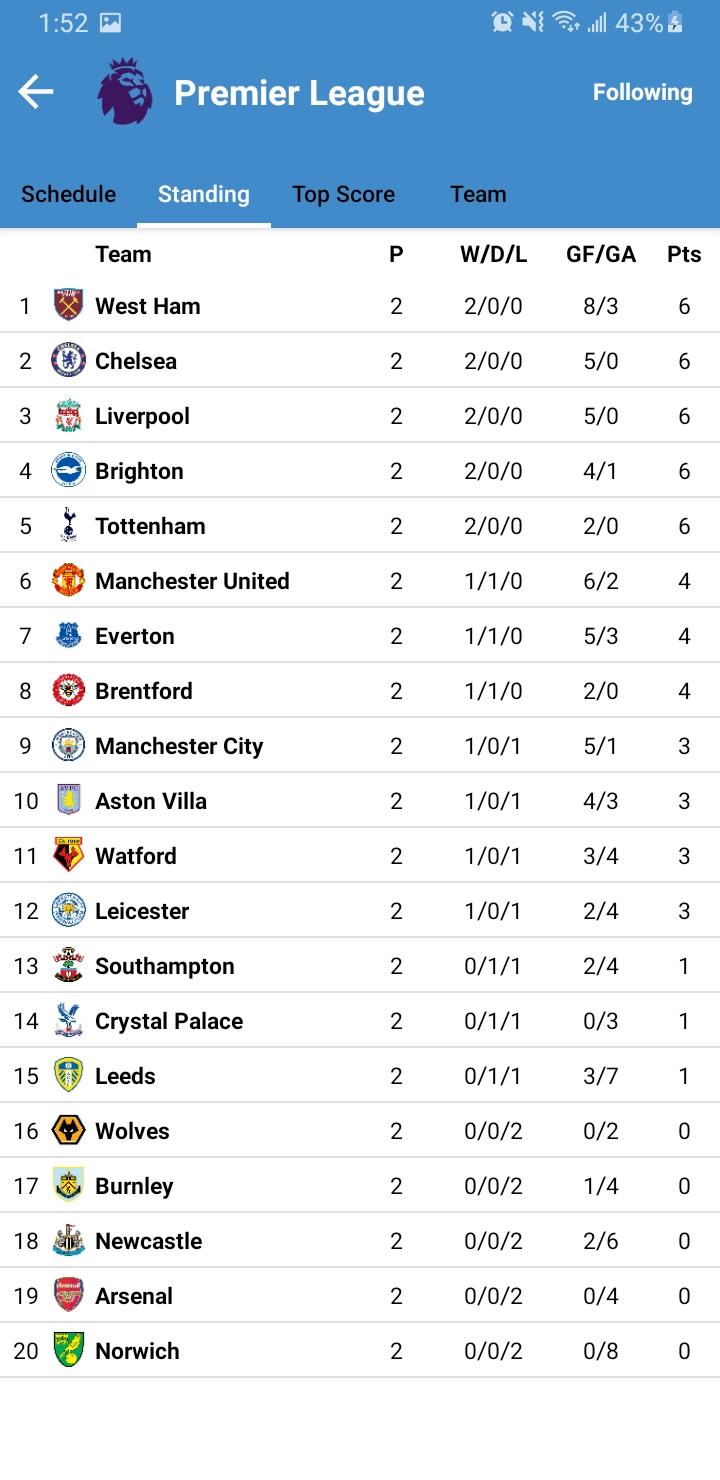This screenshot has width=720, height=1480.
Task: Tap the Chelsea club badge
Action: click(68, 360)
